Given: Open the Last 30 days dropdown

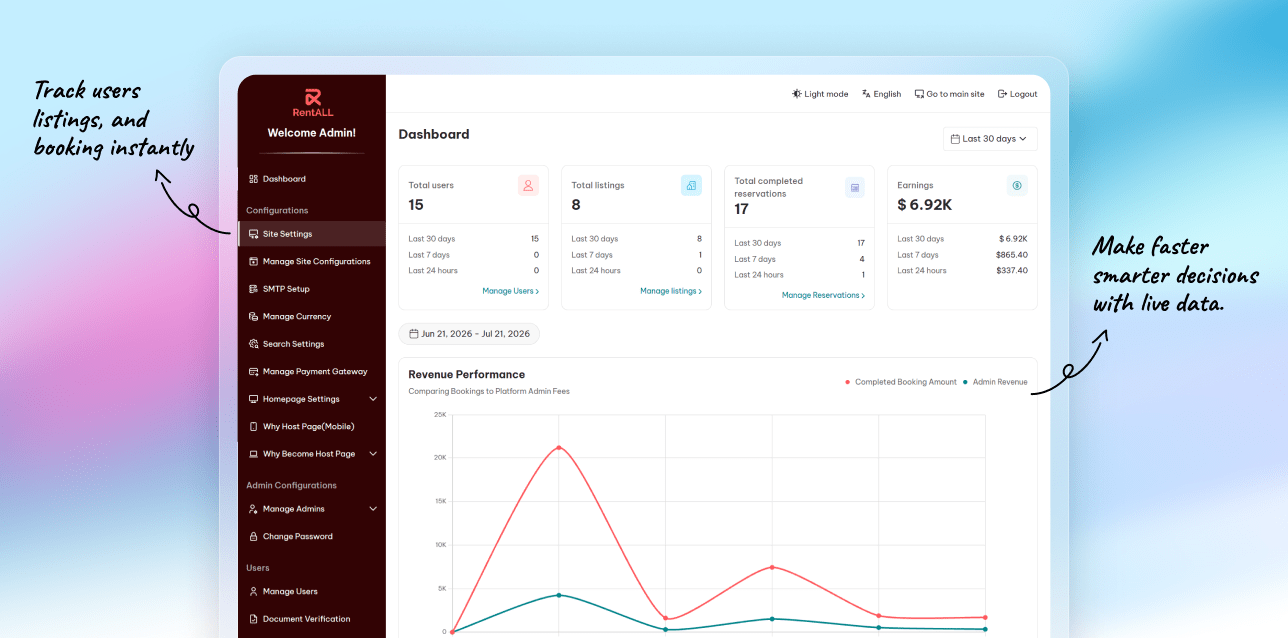Looking at the screenshot, I should pos(990,139).
